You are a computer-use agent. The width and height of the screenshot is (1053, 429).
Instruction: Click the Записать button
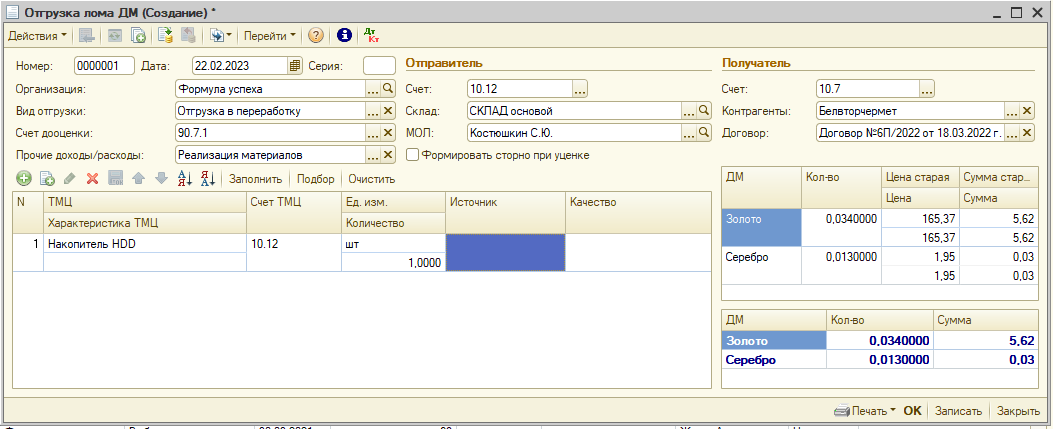960,411
